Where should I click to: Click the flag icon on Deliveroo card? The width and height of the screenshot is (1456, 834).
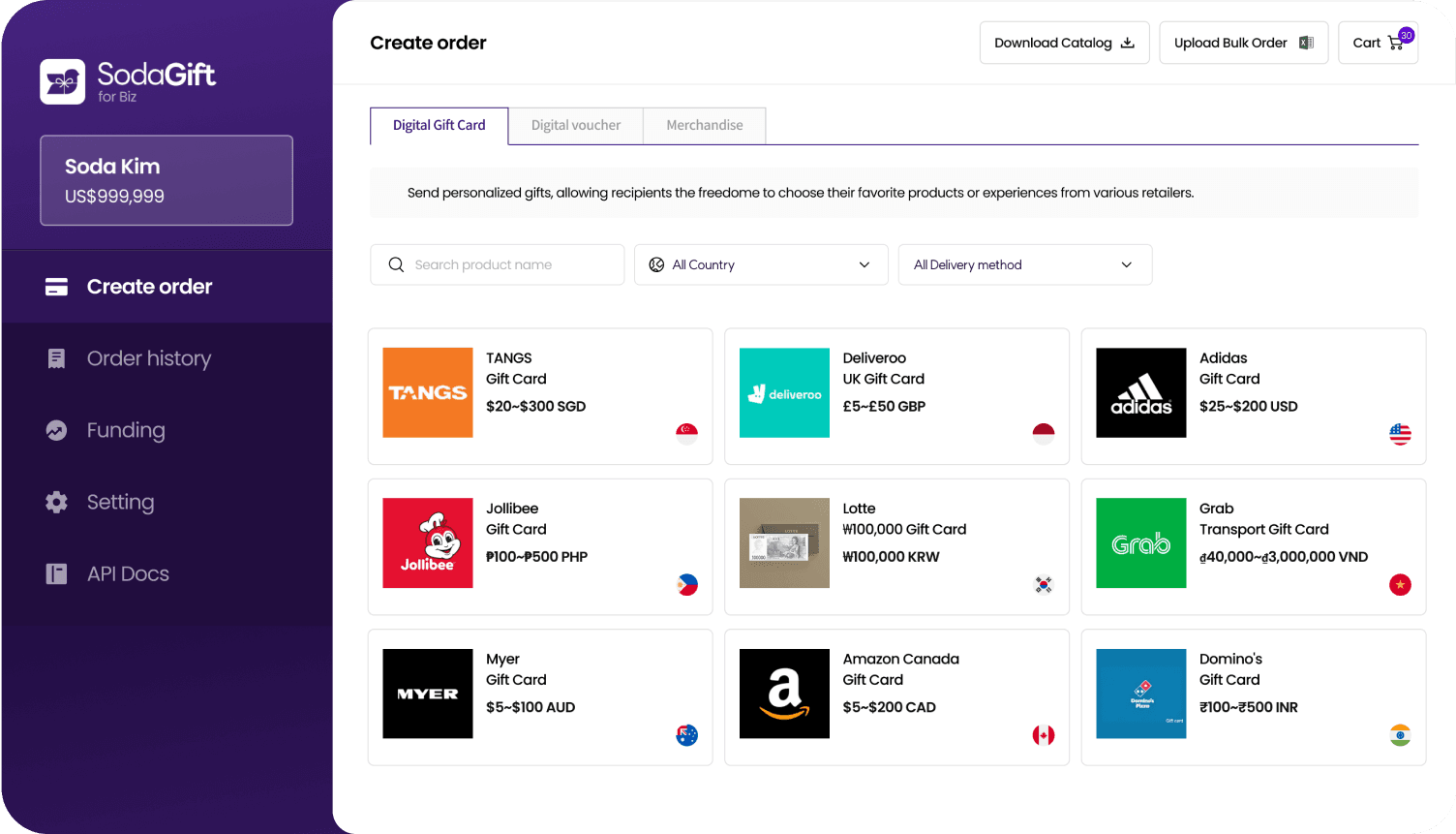click(1044, 434)
